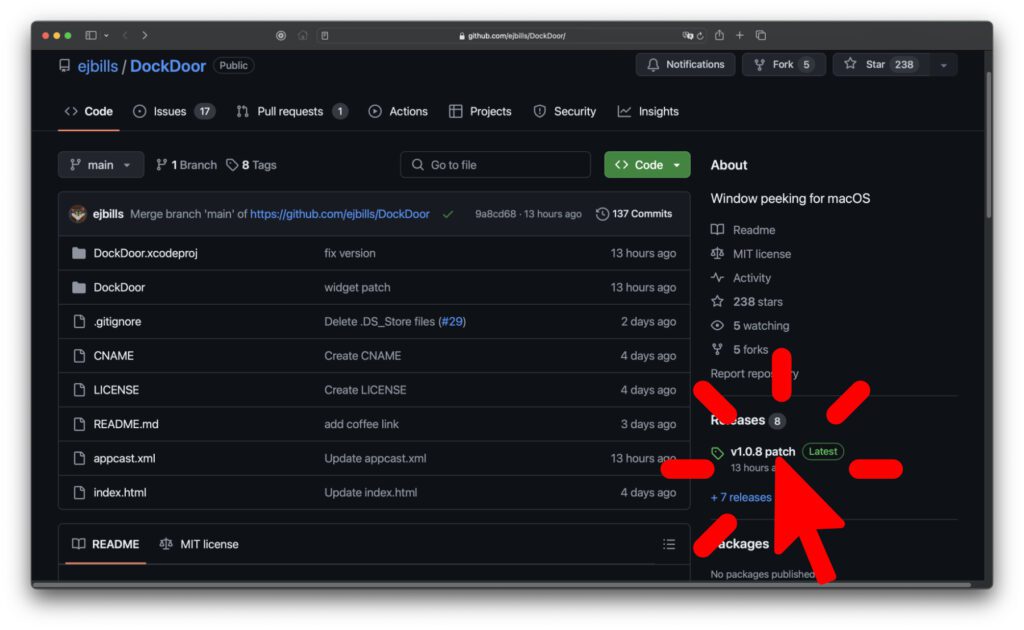Open the Pull requests tab
The image size is (1024, 630).
[x=291, y=112]
